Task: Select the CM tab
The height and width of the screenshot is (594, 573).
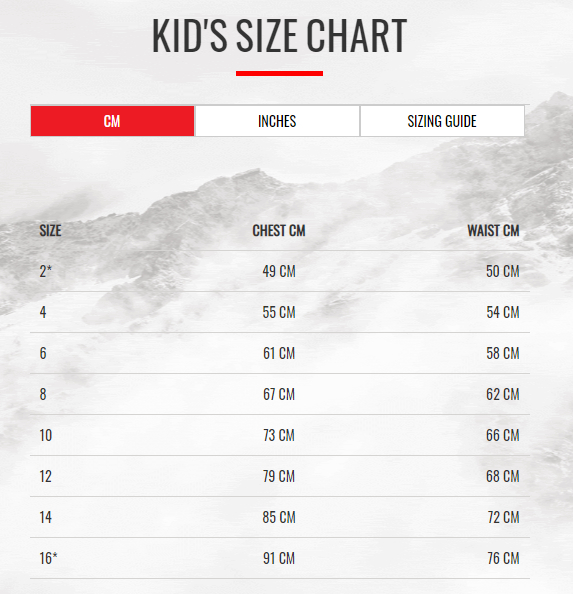Action: click(x=112, y=121)
